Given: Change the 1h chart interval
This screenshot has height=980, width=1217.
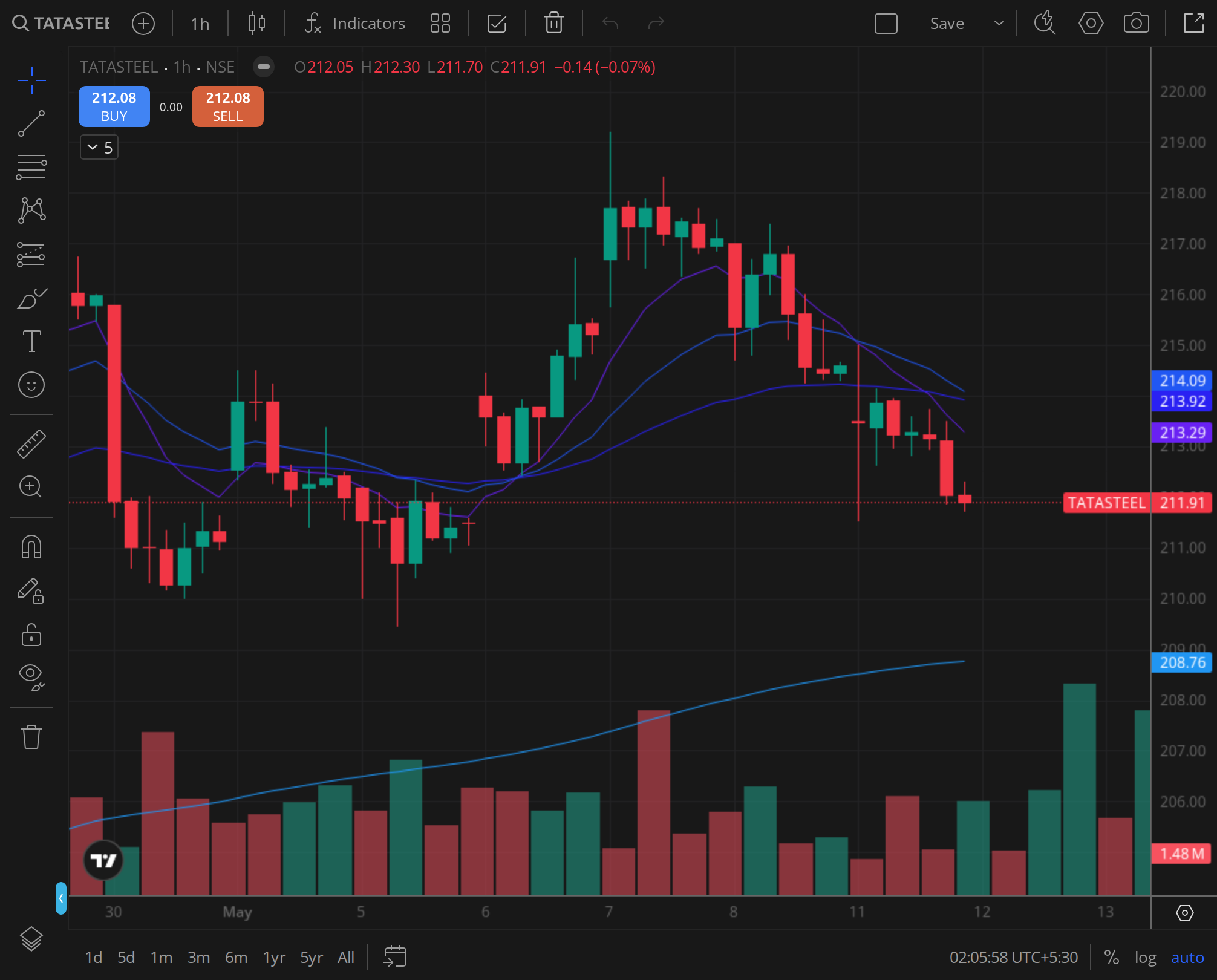Looking at the screenshot, I should (200, 24).
